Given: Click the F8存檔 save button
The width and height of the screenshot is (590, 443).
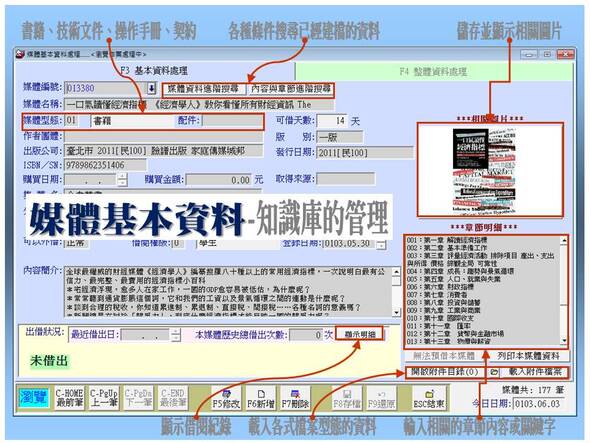Looking at the screenshot, I should [x=347, y=399].
